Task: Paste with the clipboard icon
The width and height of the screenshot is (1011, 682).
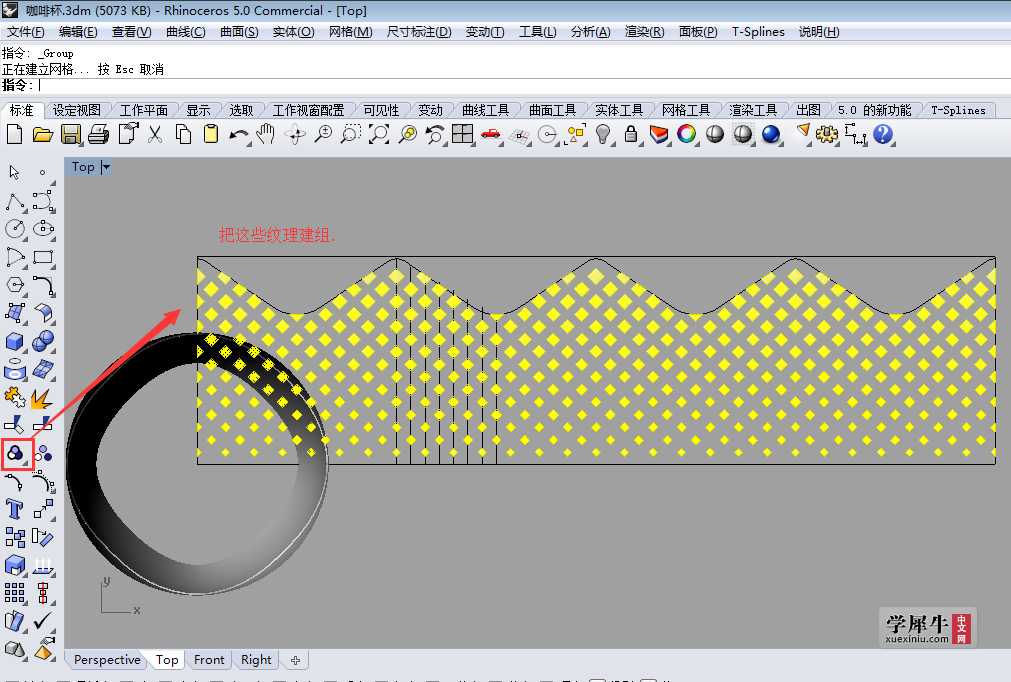Action: click(211, 135)
